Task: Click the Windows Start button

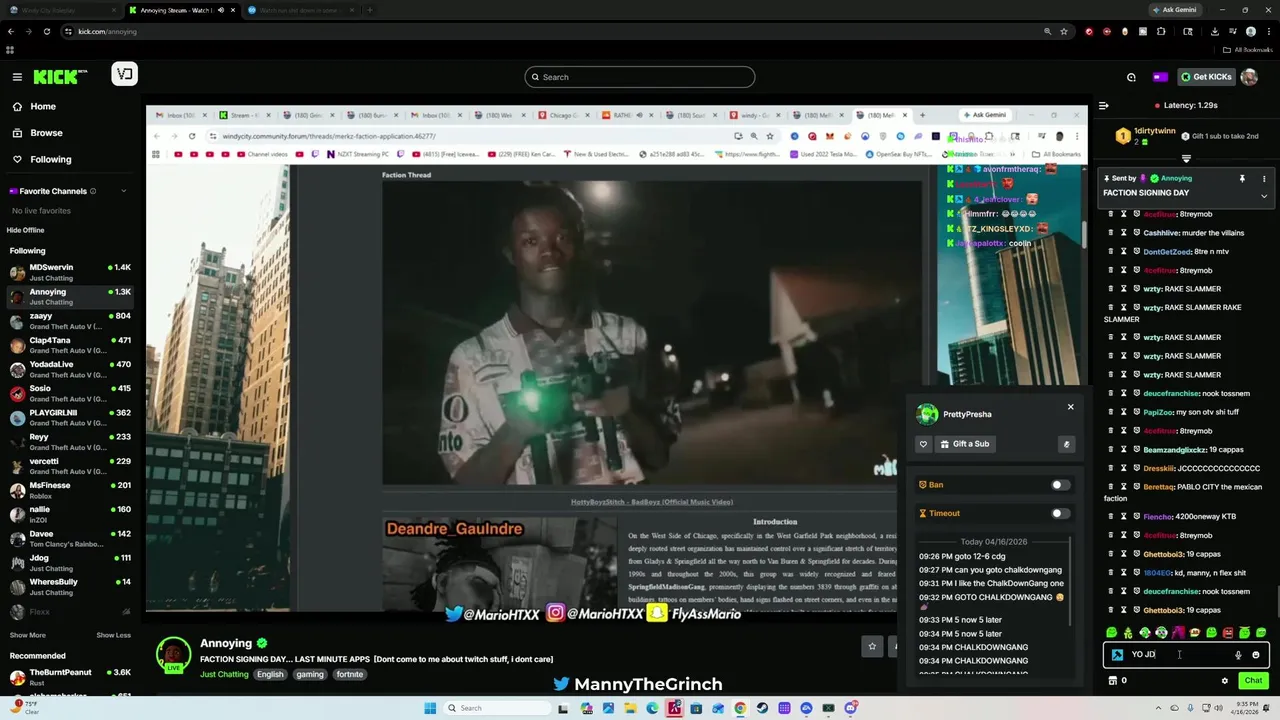Action: (430, 708)
